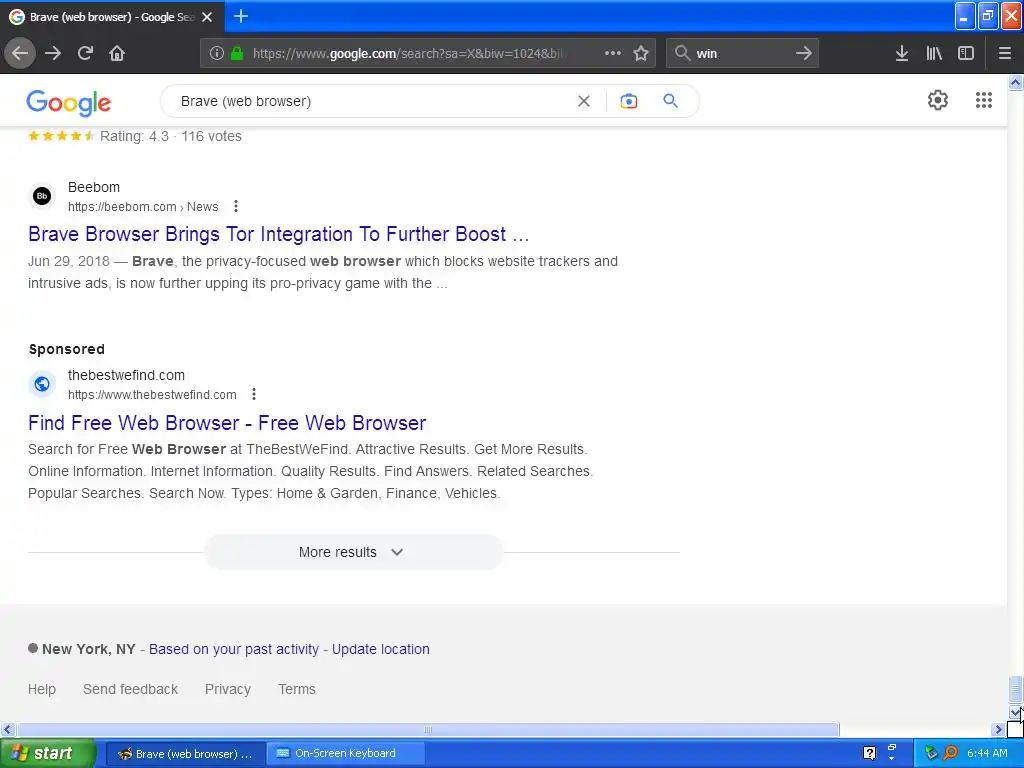This screenshot has width=1024, height=768.
Task: Switch to Brave (web browser) taskbar button
Action: pyautogui.click(x=185, y=754)
